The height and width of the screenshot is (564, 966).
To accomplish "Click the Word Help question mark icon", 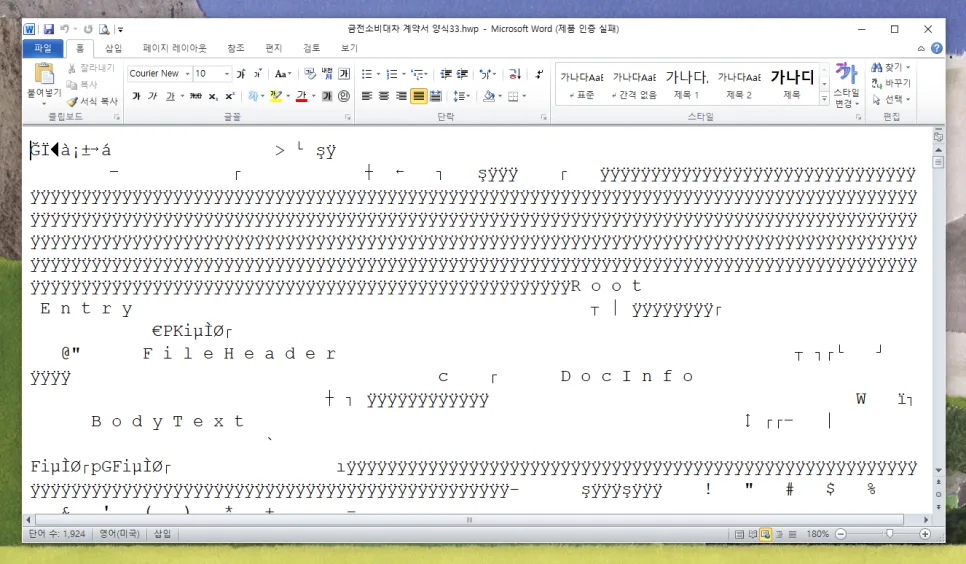I will [x=936, y=48].
